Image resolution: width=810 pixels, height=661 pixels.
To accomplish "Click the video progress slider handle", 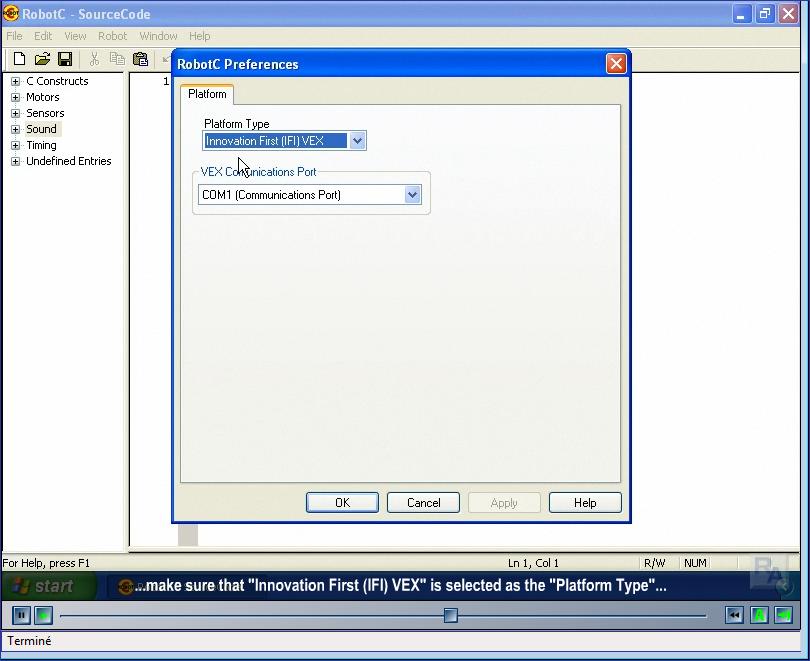I will pos(450,615).
